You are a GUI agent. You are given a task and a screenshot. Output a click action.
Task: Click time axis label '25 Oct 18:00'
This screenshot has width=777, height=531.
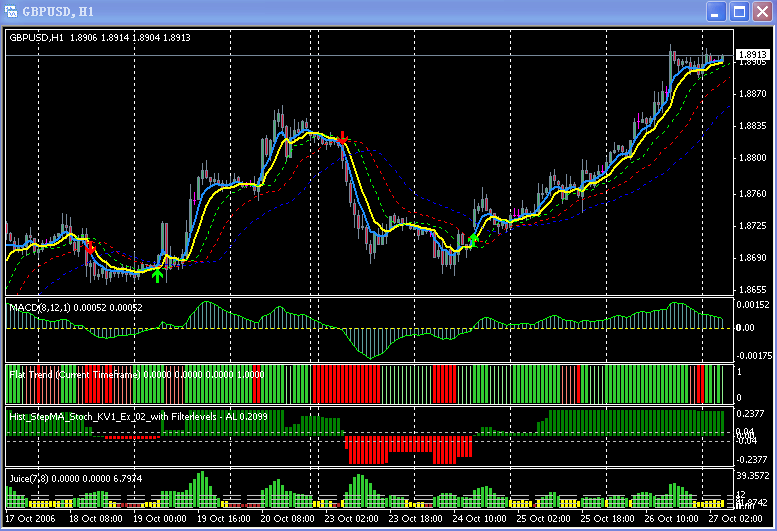tap(607, 519)
